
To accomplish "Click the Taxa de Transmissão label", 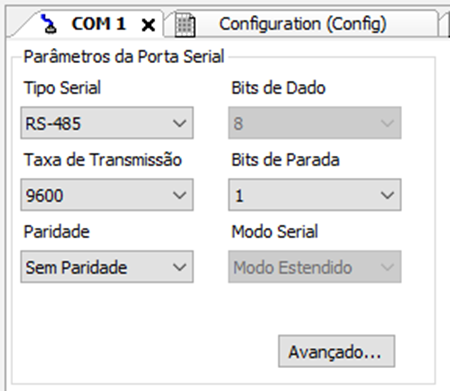I will coord(103,160).
